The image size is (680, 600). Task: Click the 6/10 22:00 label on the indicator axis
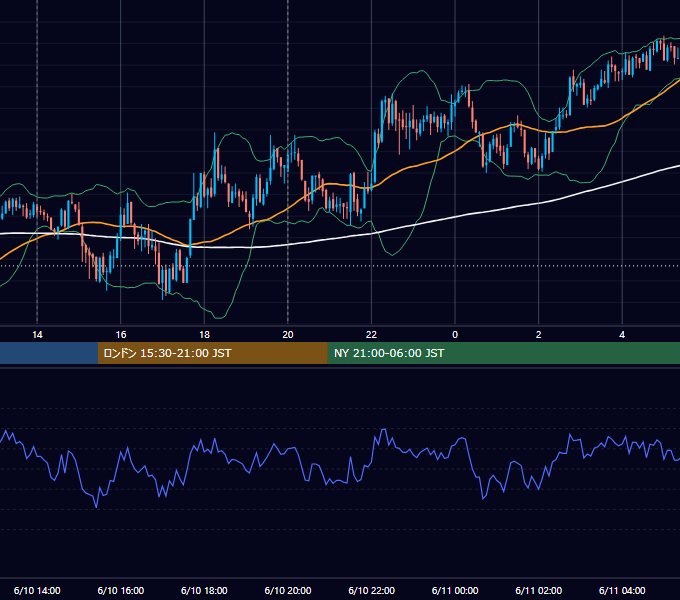pos(372,590)
